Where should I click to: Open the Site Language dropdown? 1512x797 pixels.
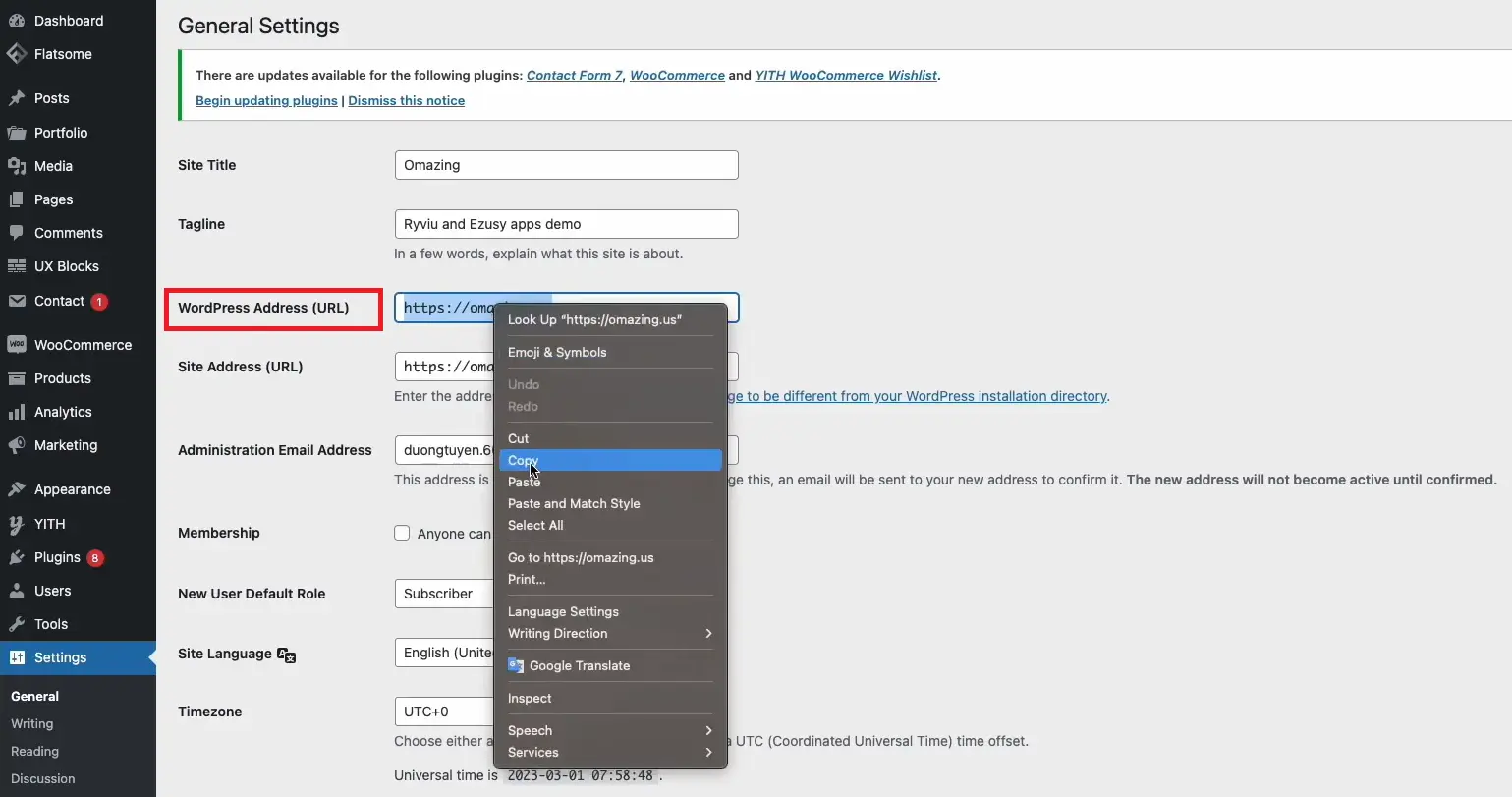445,653
